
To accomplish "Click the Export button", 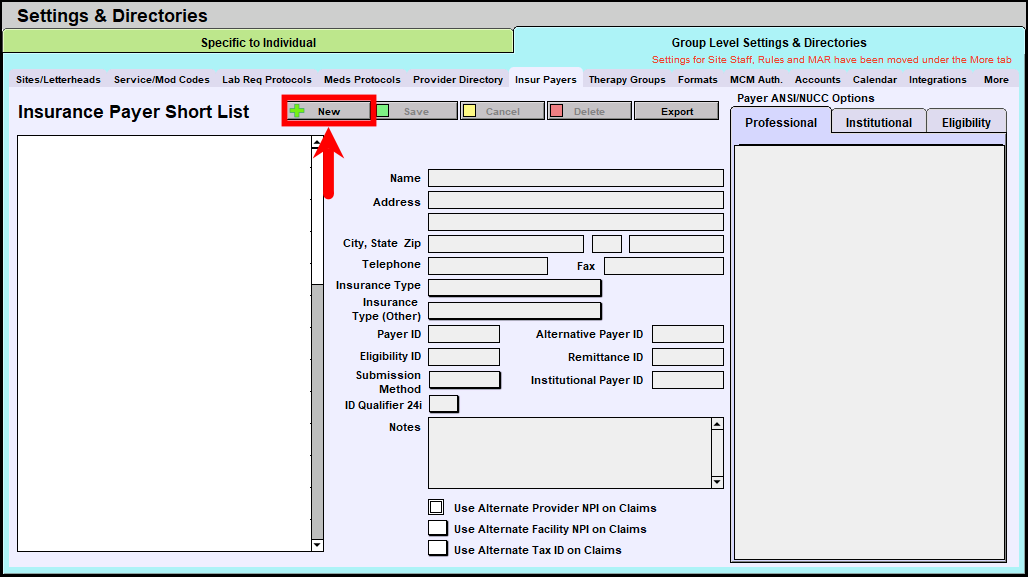I will (x=676, y=111).
